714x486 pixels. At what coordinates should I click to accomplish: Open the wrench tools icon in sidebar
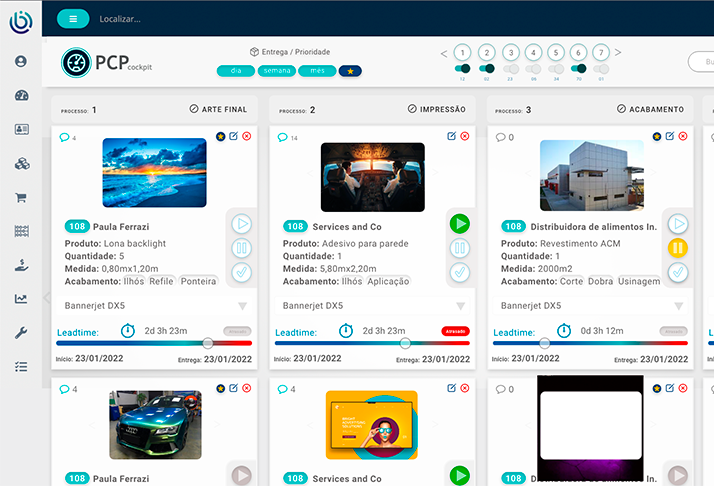click(x=21, y=333)
